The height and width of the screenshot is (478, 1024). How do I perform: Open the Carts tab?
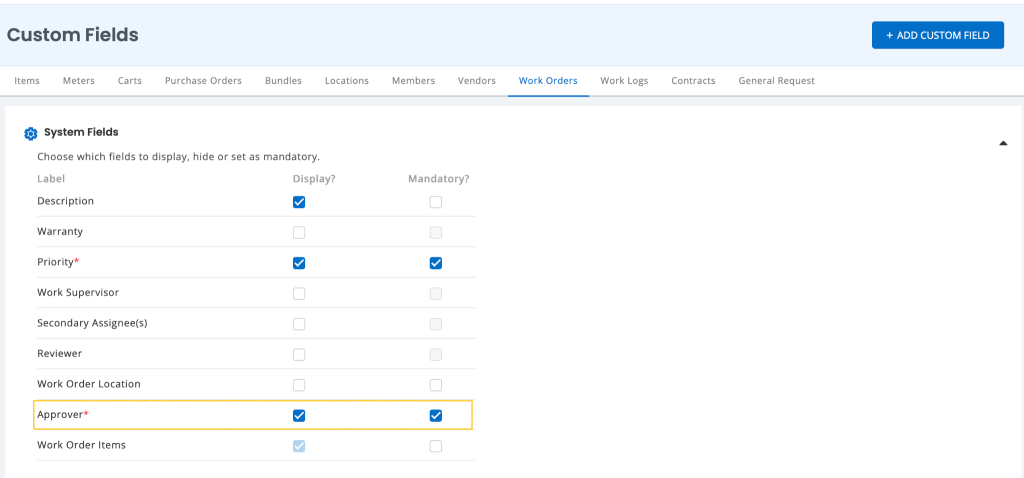pyautogui.click(x=130, y=81)
